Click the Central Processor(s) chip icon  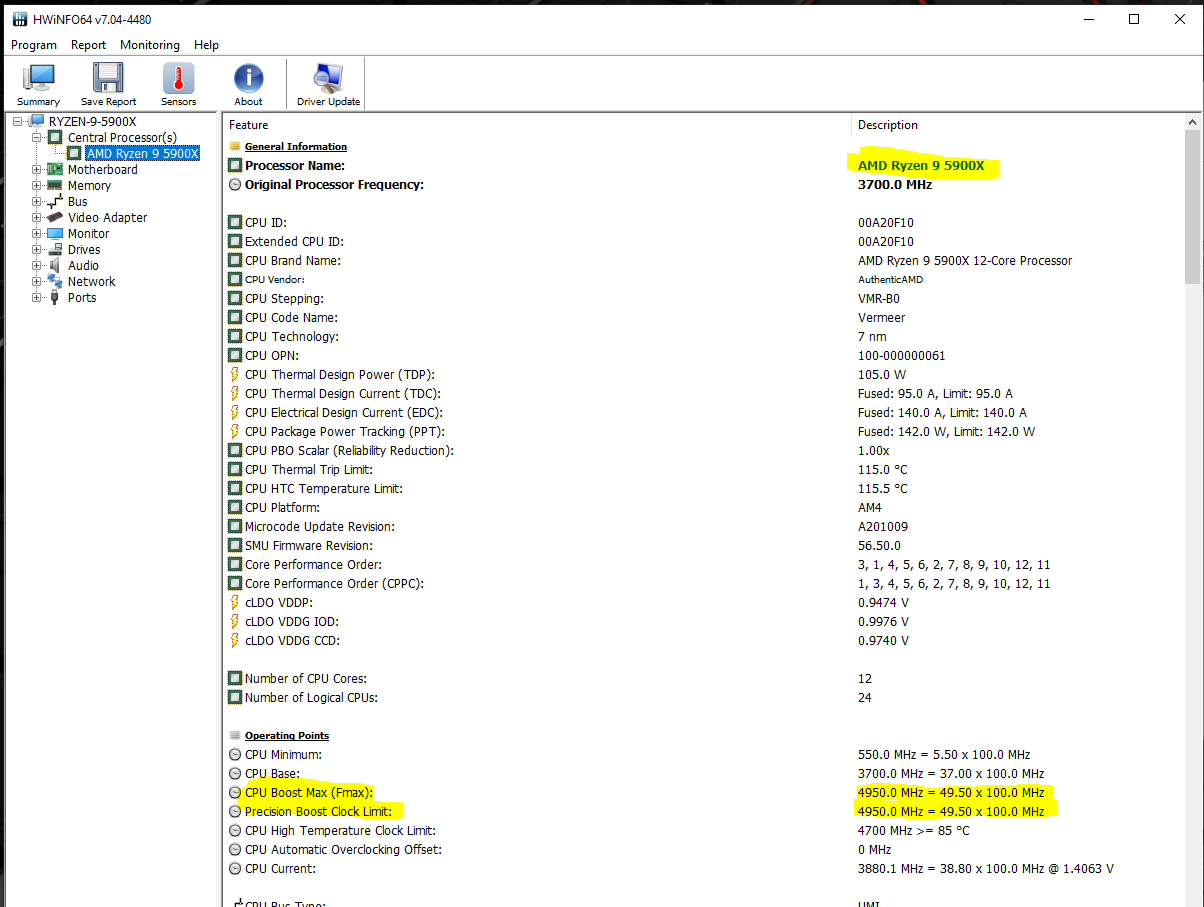[55, 137]
